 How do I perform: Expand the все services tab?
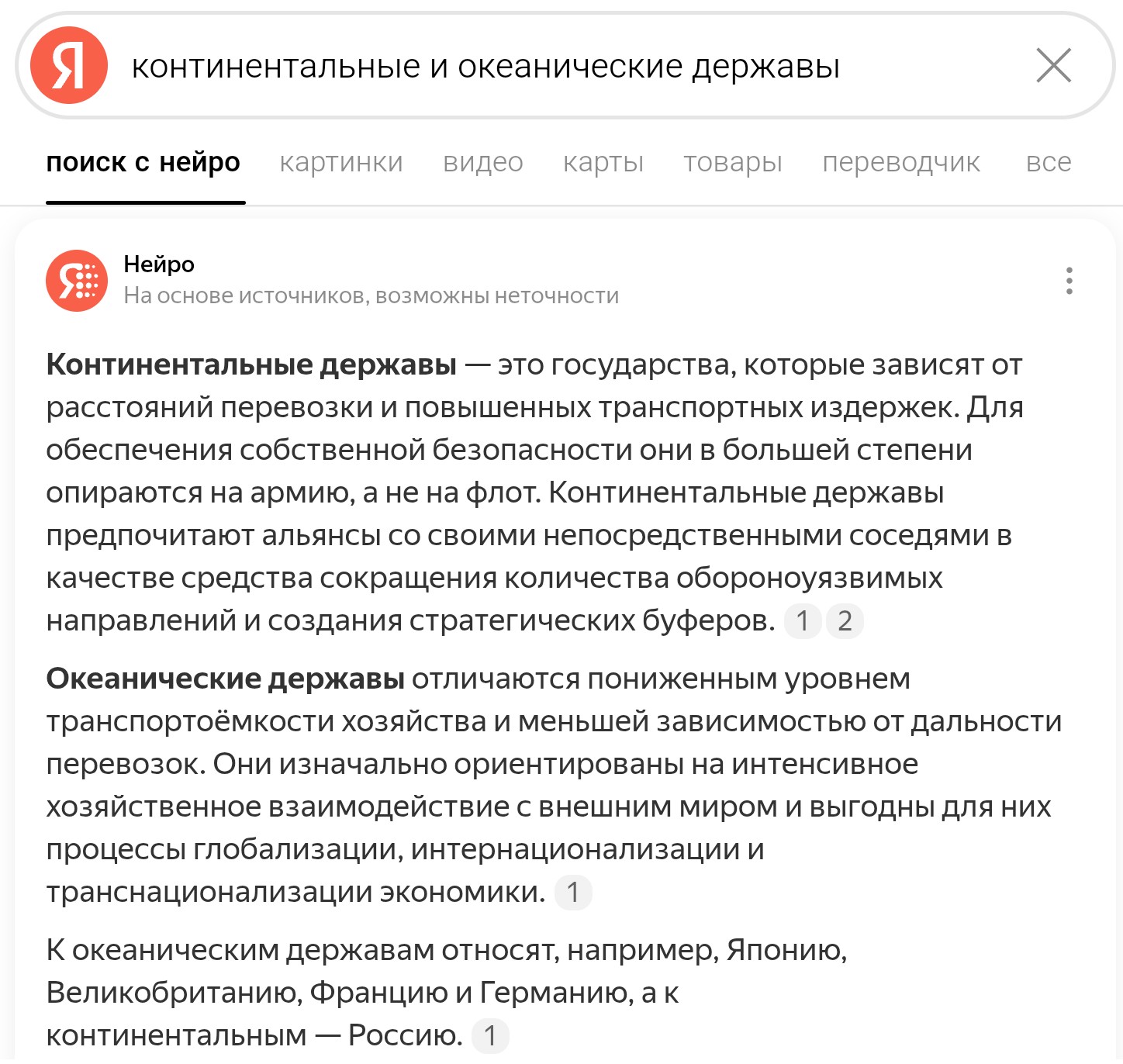click(x=1049, y=162)
